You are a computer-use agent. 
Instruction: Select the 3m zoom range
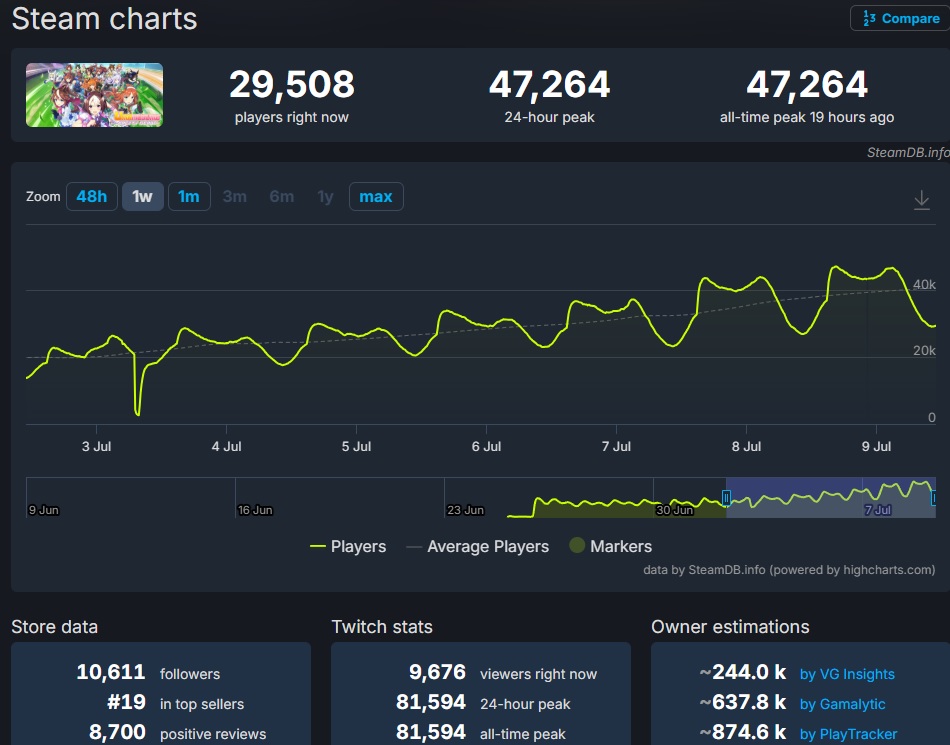[234, 197]
